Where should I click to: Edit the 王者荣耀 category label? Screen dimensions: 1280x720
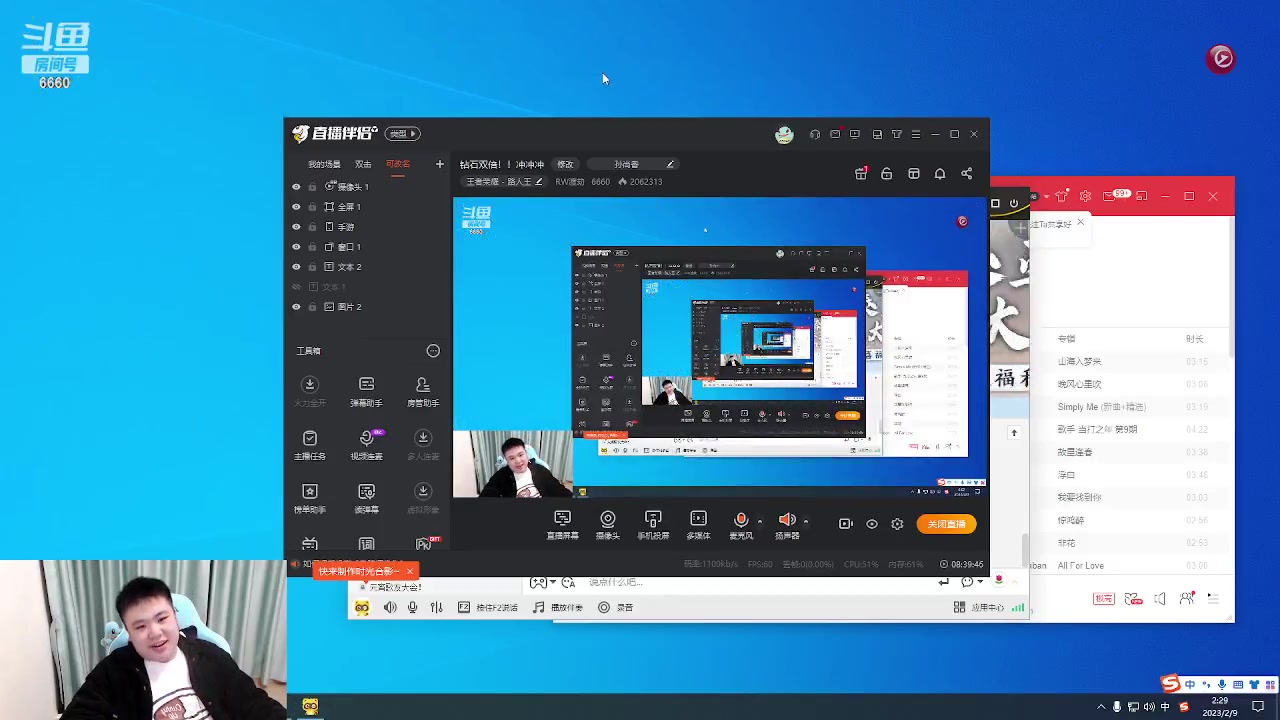pos(504,182)
